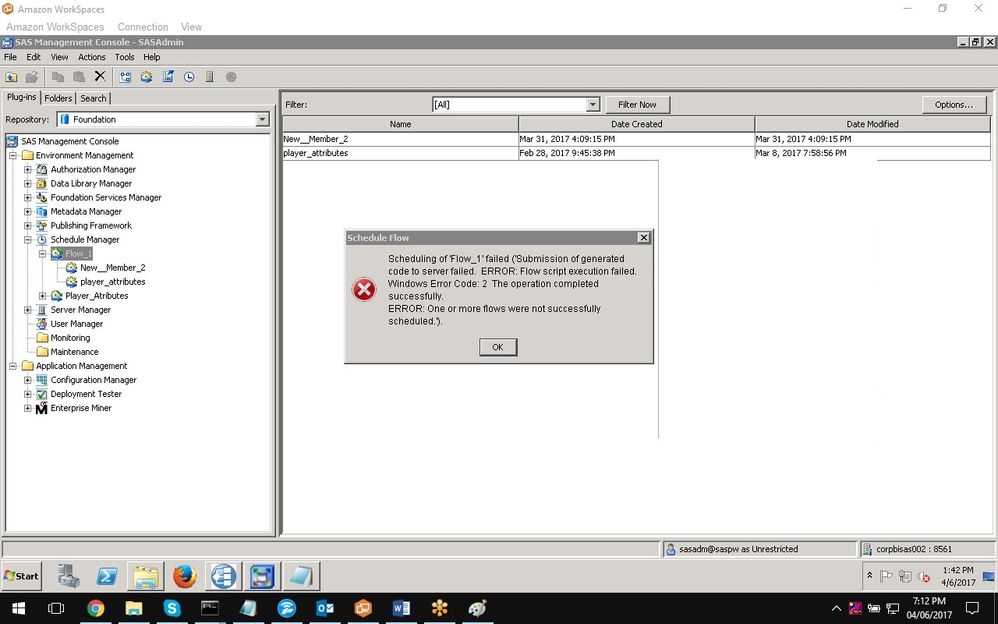Expand the Server Manager node
The image size is (998, 624).
(x=27, y=310)
